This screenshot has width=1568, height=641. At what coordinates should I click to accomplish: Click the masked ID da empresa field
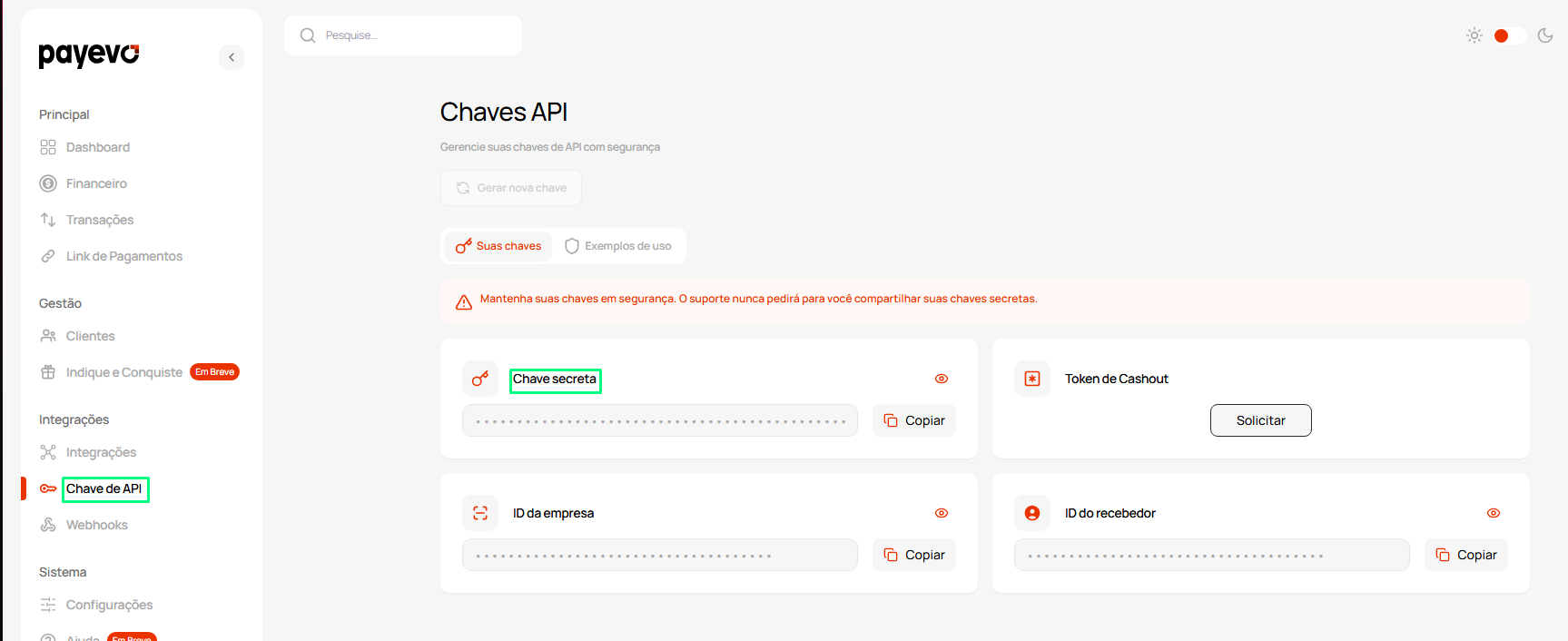pos(660,555)
